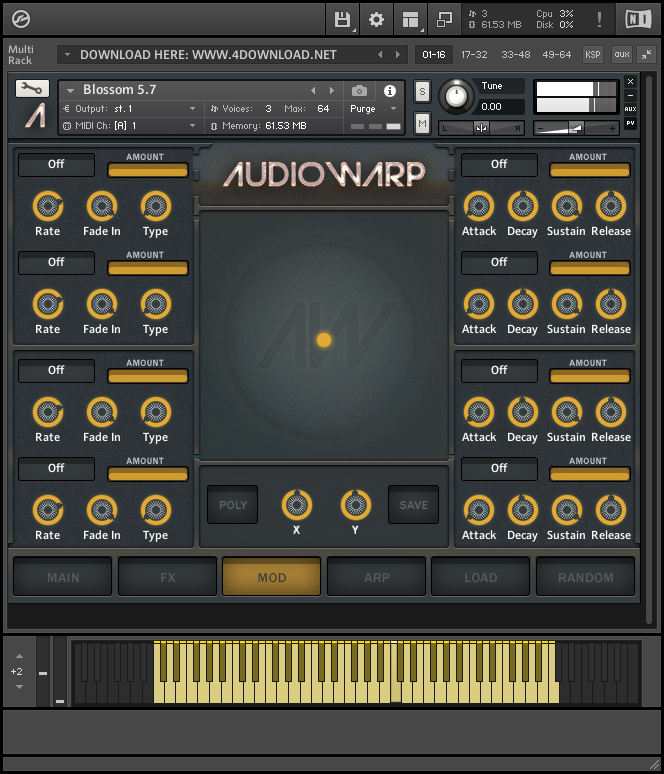Viewport: 664px width, 774px height.
Task: Open the Purge dropdown menu
Action: pos(374,109)
